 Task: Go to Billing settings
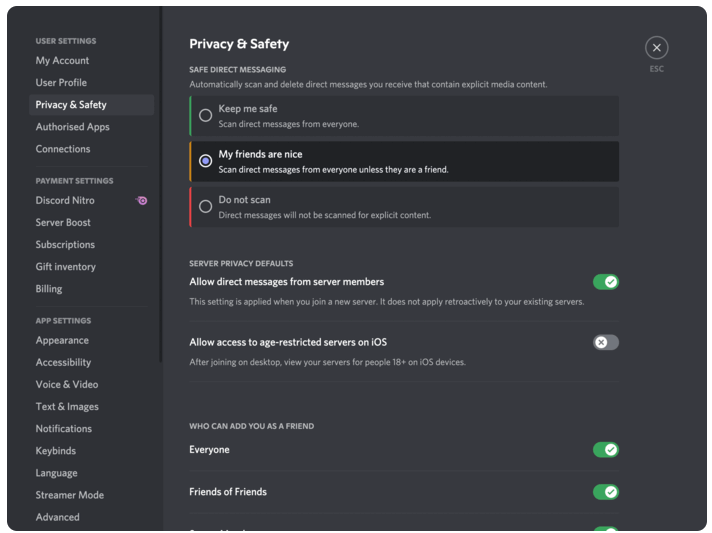pyautogui.click(x=49, y=289)
